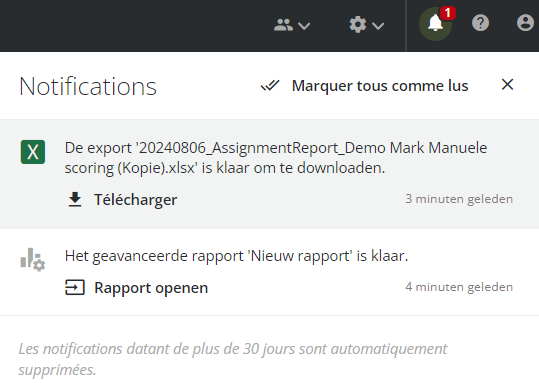The width and height of the screenshot is (539, 383).
Task: Expand the settings gear chevron
Action: (x=378, y=26)
